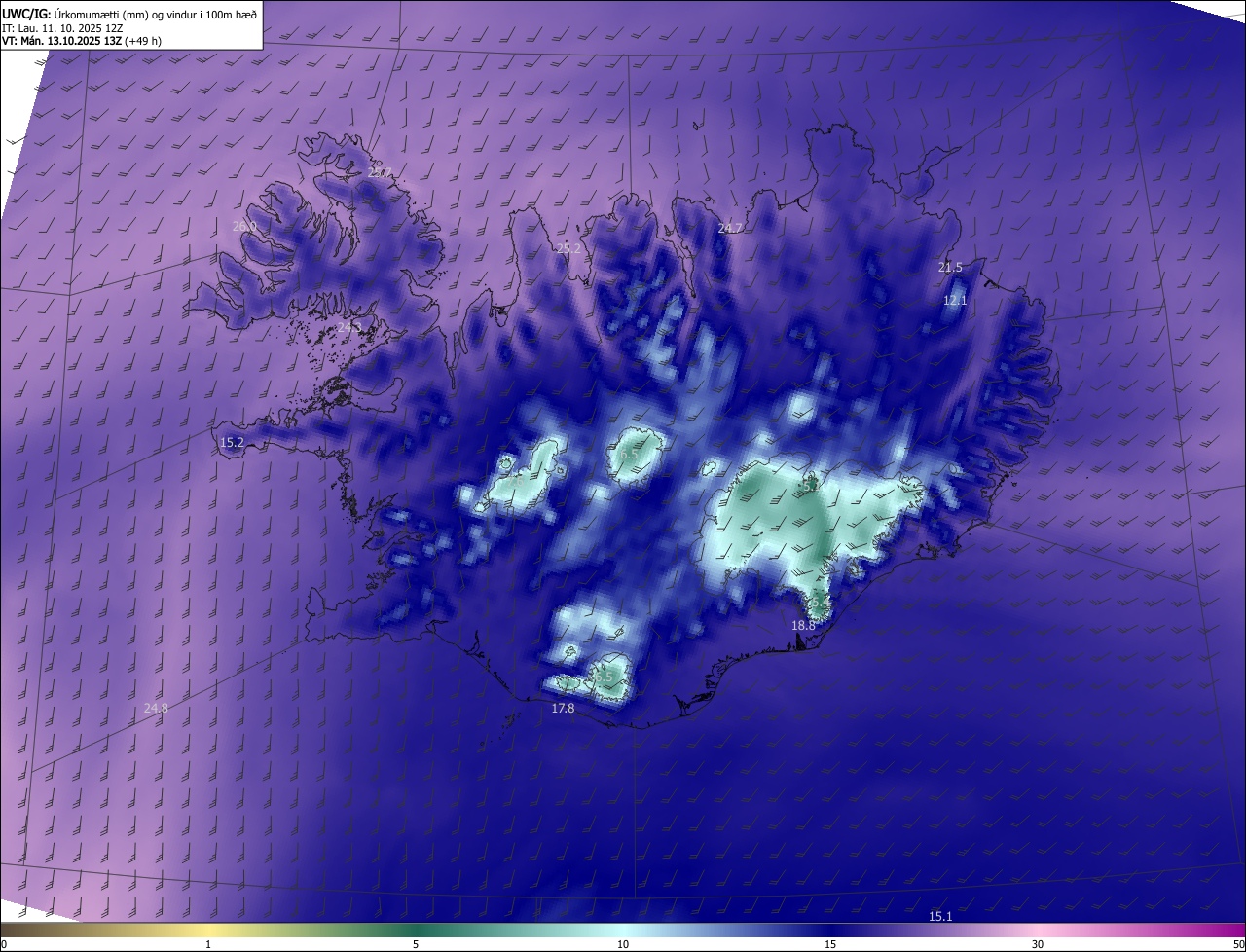Click the 5 tick on the color scale
This screenshot has height=952, width=1246.
(x=416, y=944)
